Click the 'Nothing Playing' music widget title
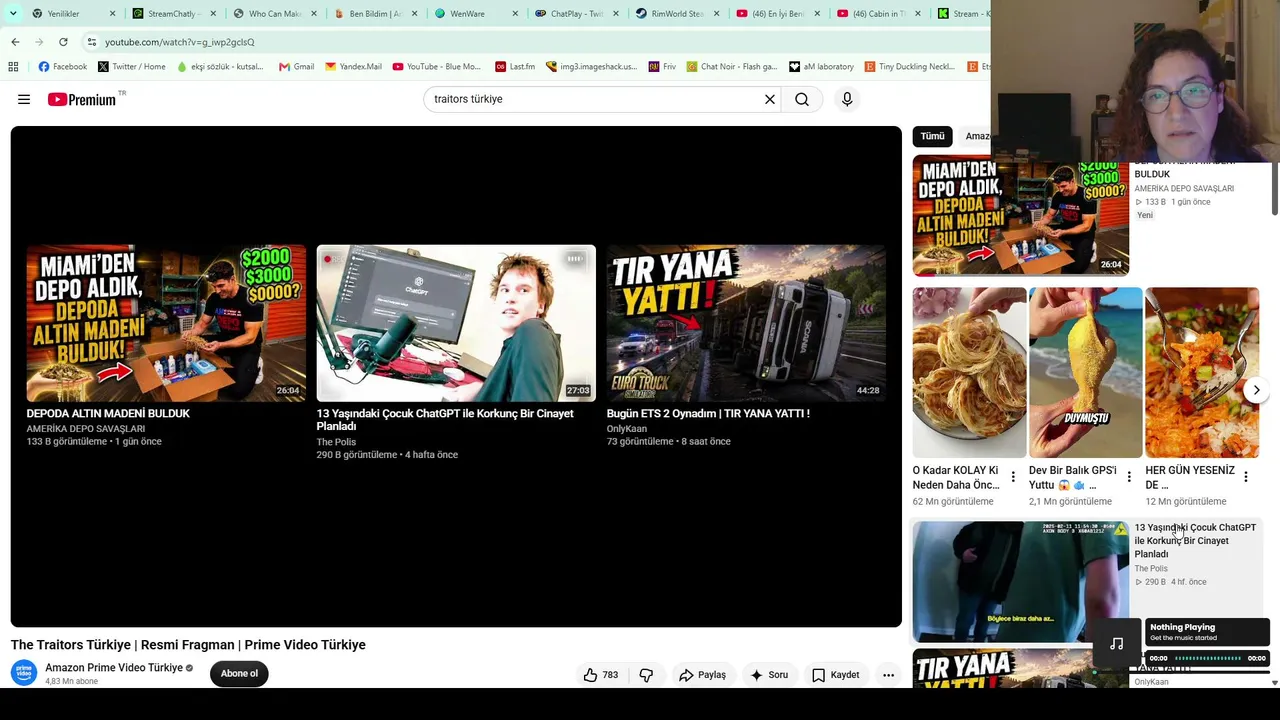1280x720 pixels. [x=1182, y=627]
